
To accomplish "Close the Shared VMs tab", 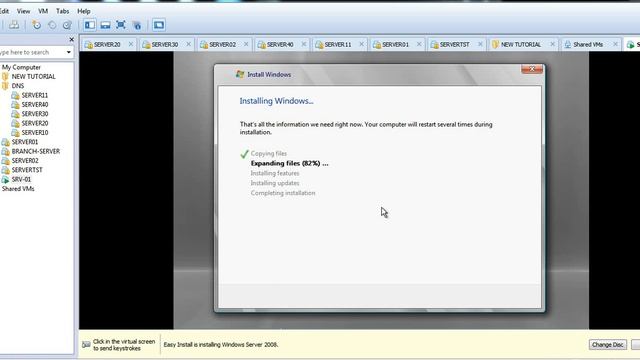I will pyautogui.click(x=615, y=44).
